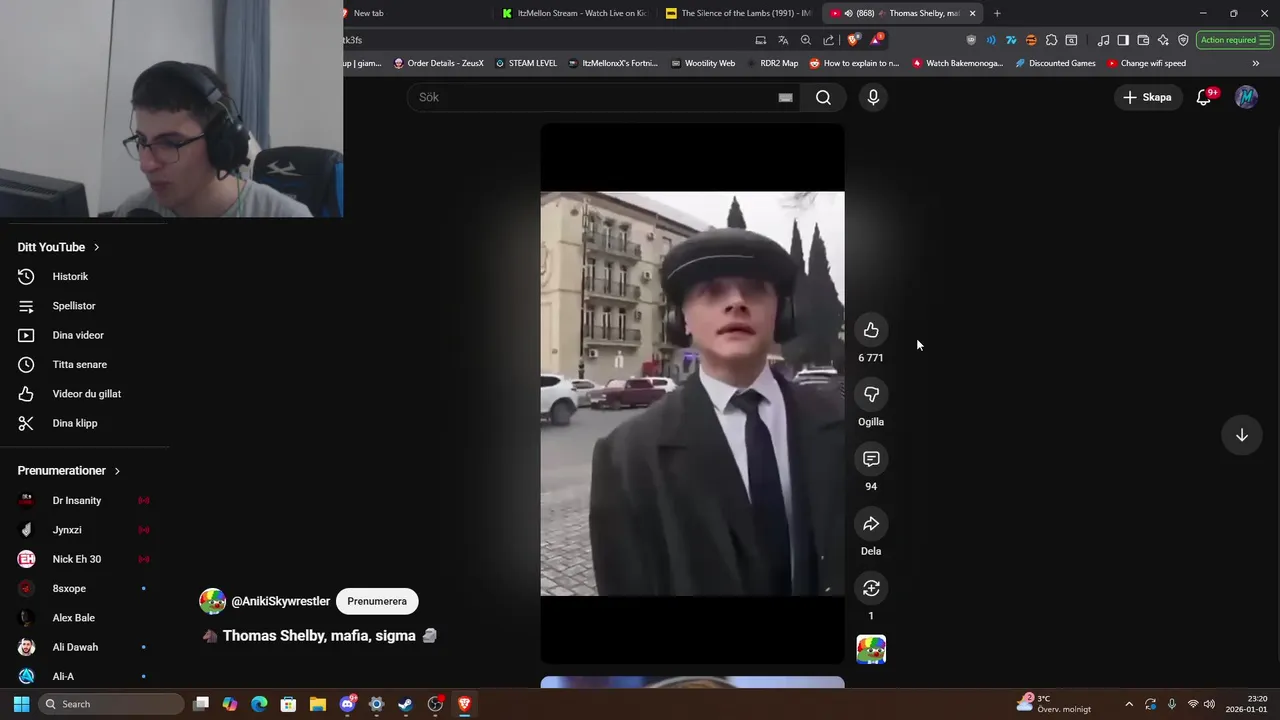Start voice search with microphone
This screenshot has width=1280, height=720.
[x=873, y=97]
